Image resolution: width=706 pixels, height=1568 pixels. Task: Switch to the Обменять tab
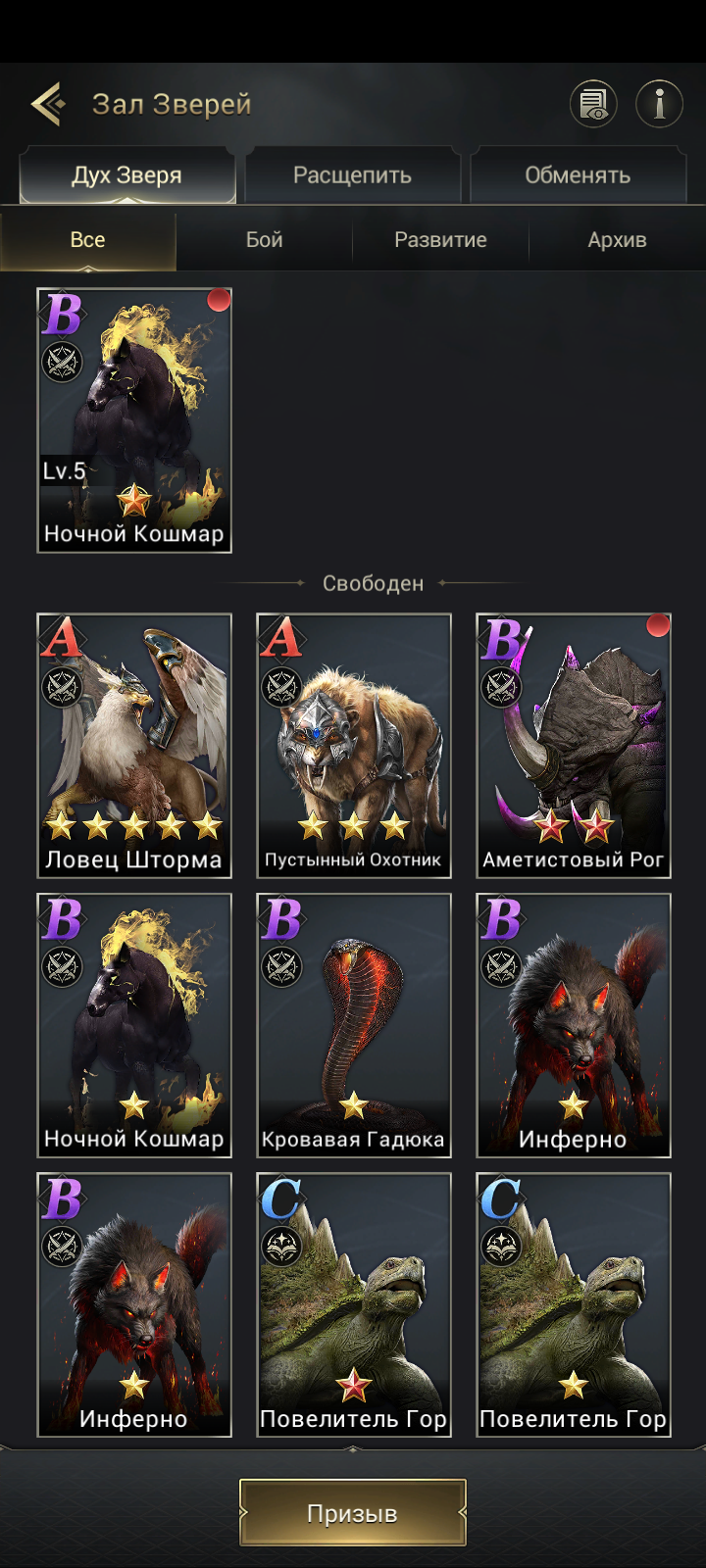coord(578,175)
